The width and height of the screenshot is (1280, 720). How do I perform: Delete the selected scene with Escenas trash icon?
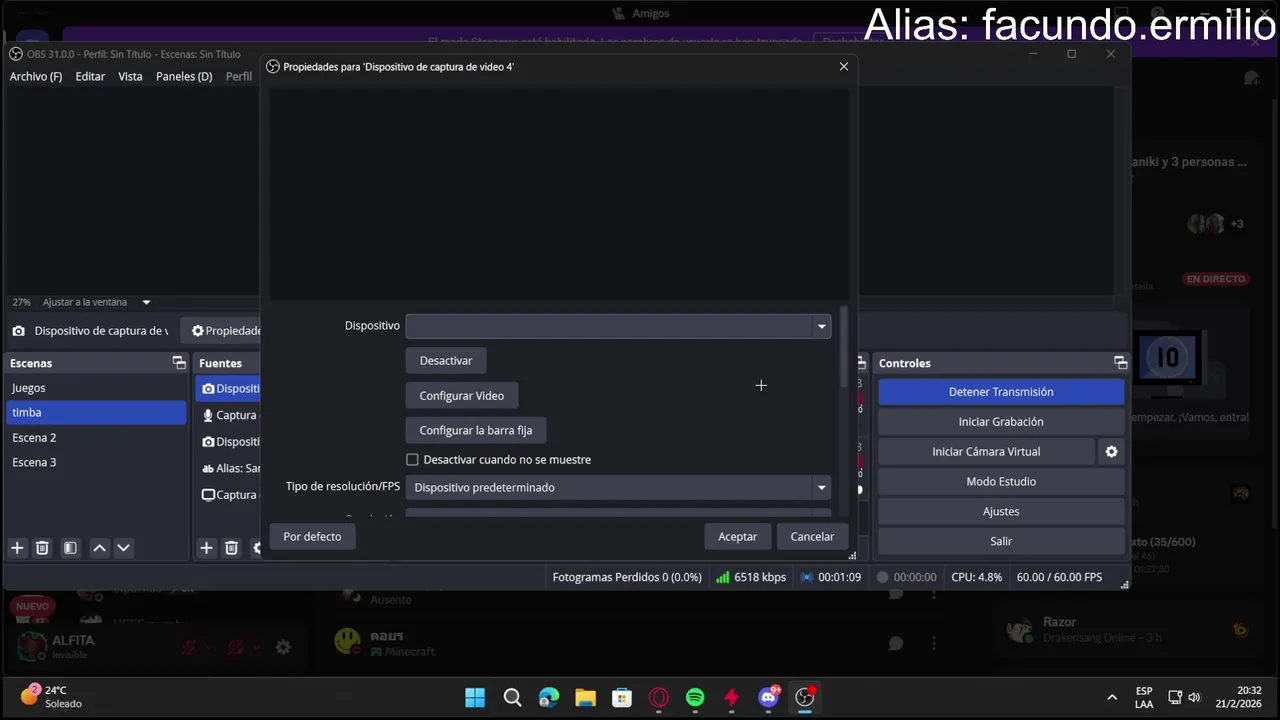42,548
